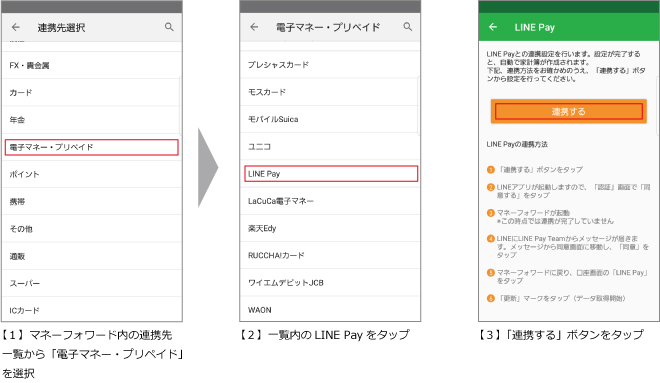Choose プレシャスカード from list
This screenshot has width=660, height=383.
[x=330, y=64]
